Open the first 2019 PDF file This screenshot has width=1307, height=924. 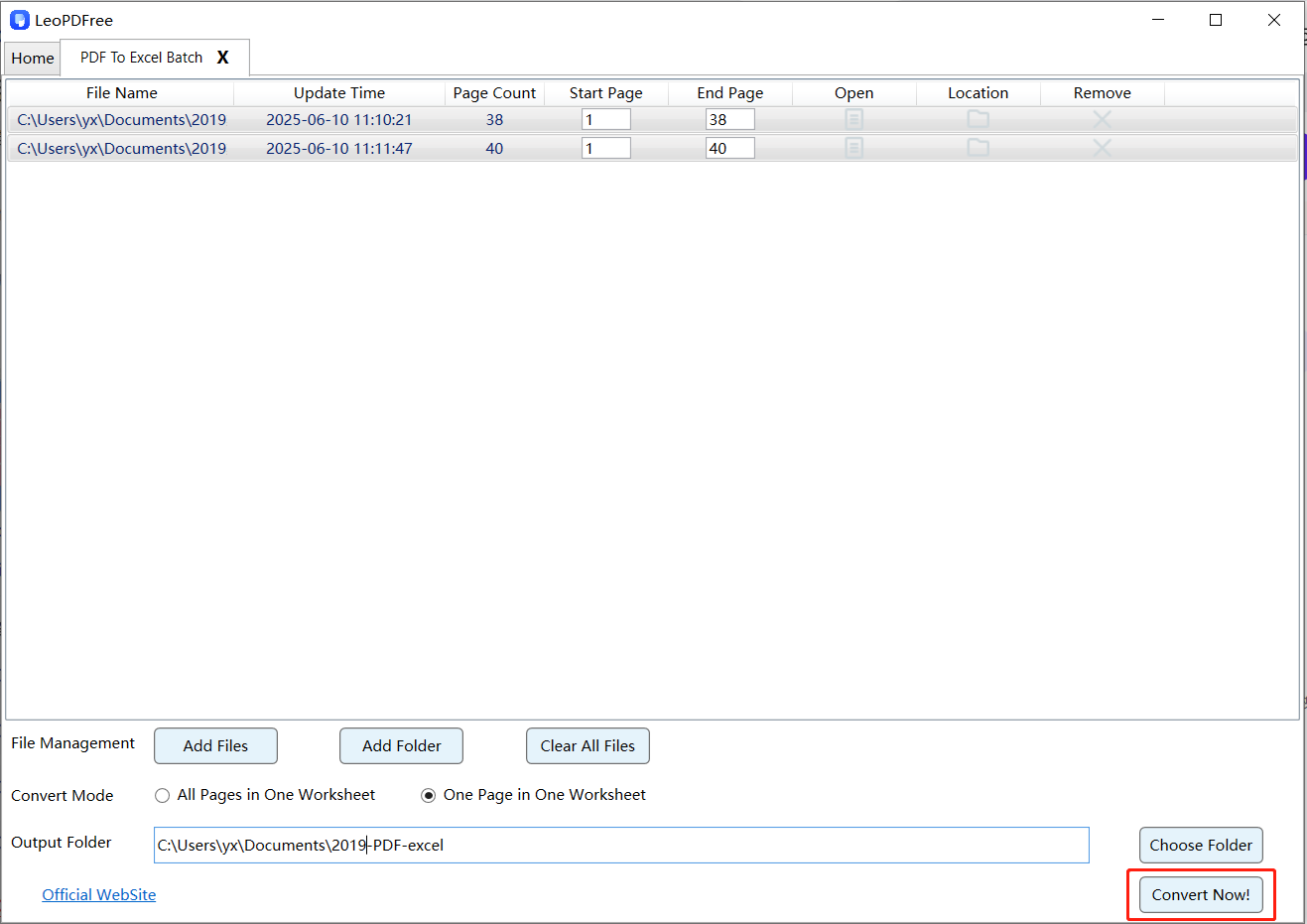click(853, 118)
